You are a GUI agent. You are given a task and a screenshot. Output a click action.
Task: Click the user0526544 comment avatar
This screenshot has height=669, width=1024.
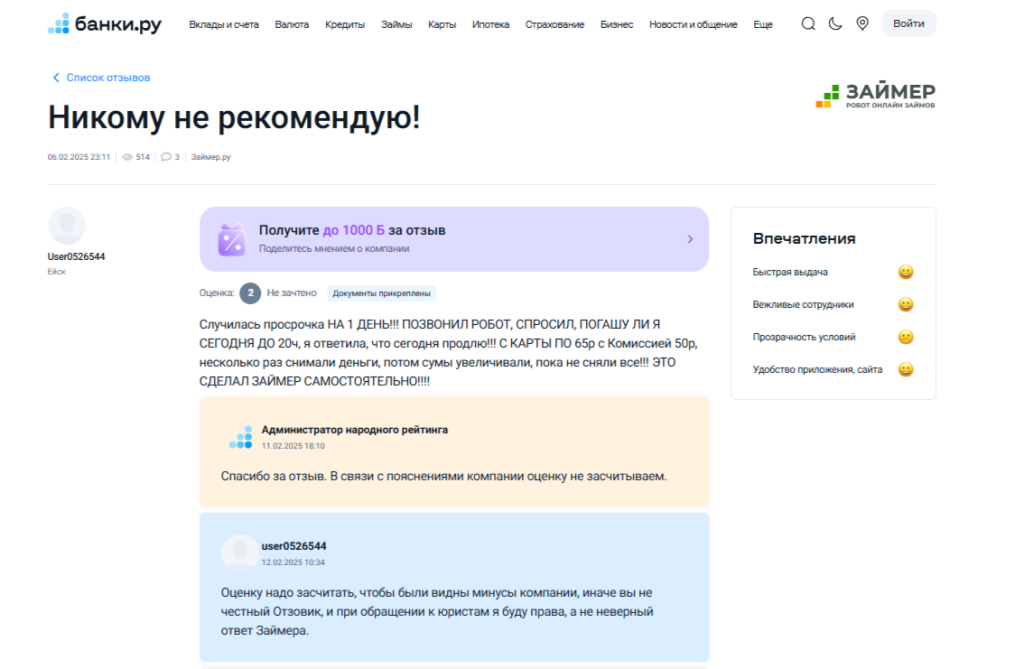point(240,553)
